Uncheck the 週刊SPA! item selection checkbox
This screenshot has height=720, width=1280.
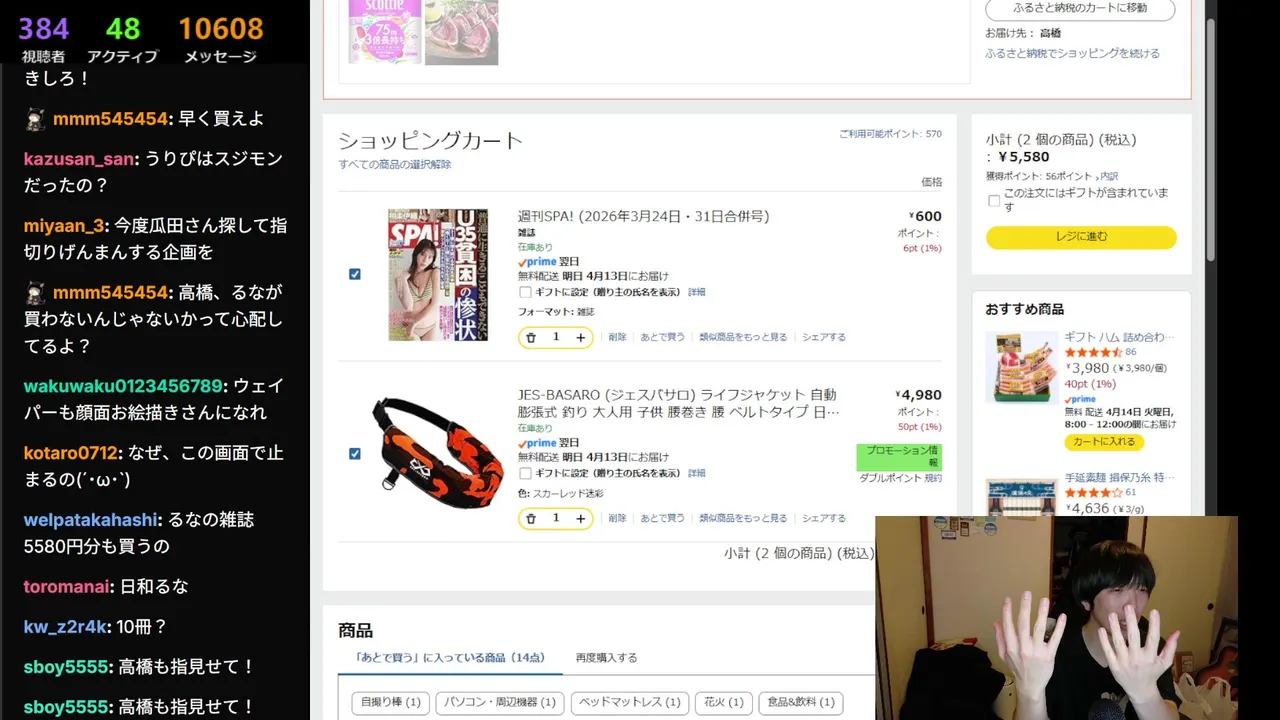[x=355, y=274]
